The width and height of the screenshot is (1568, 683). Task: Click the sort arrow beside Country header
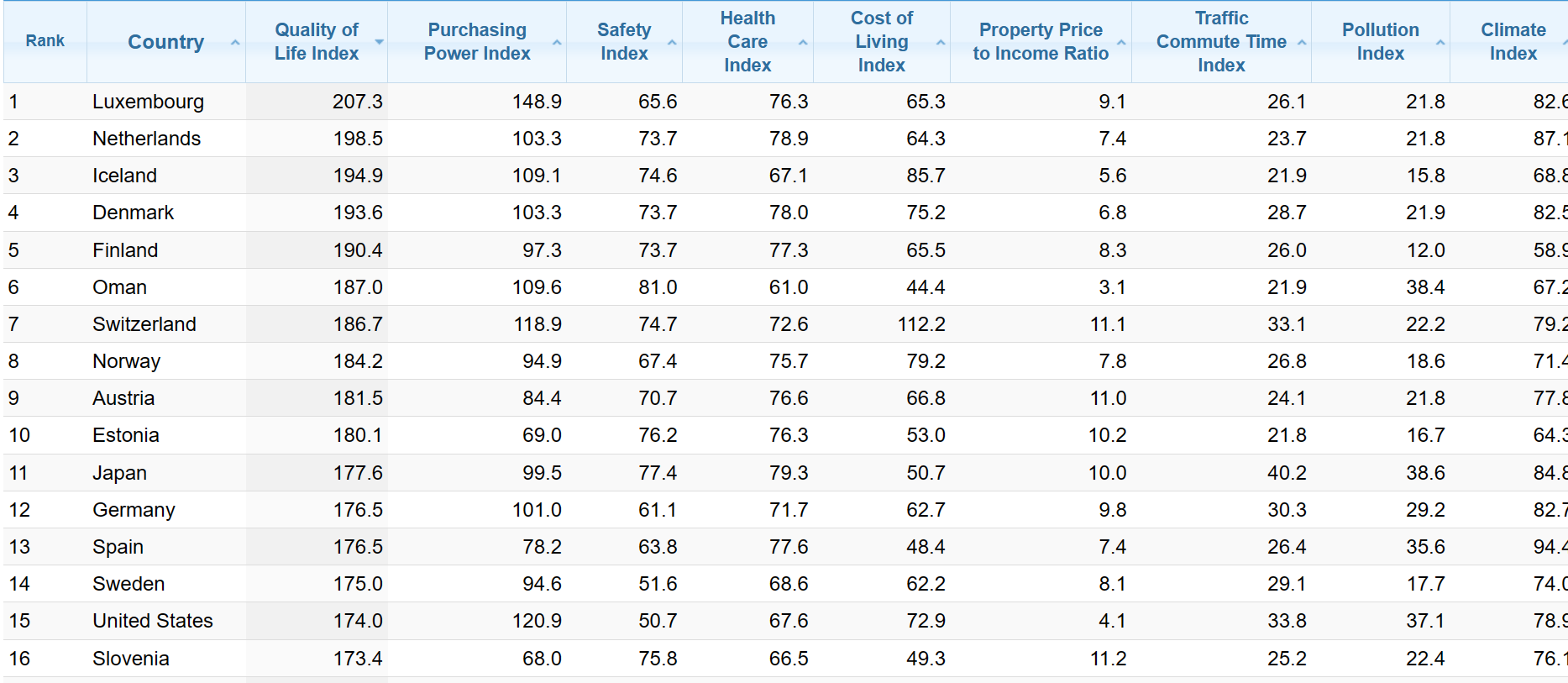[x=235, y=42]
